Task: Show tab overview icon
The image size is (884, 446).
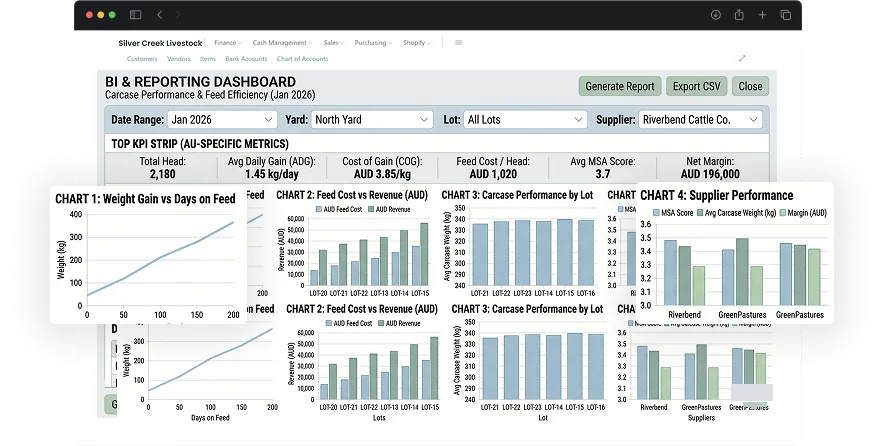Action: coord(785,15)
